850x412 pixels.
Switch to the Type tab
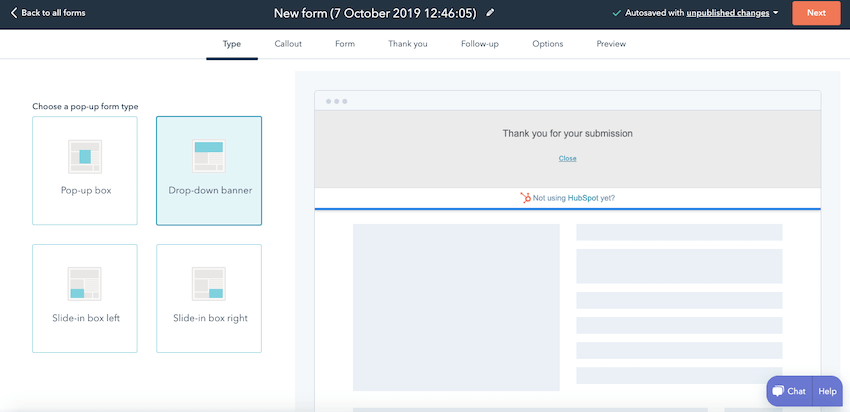[232, 44]
